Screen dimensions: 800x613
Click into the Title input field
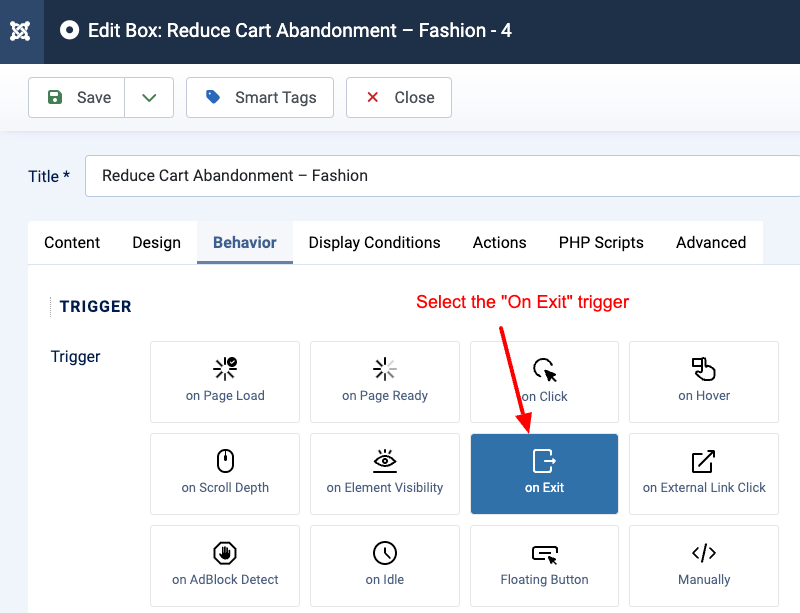tap(442, 176)
